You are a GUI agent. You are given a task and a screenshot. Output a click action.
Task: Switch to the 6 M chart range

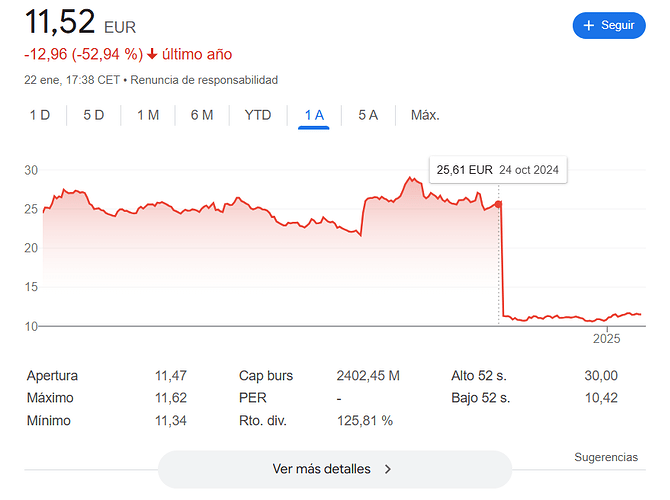[202, 115]
